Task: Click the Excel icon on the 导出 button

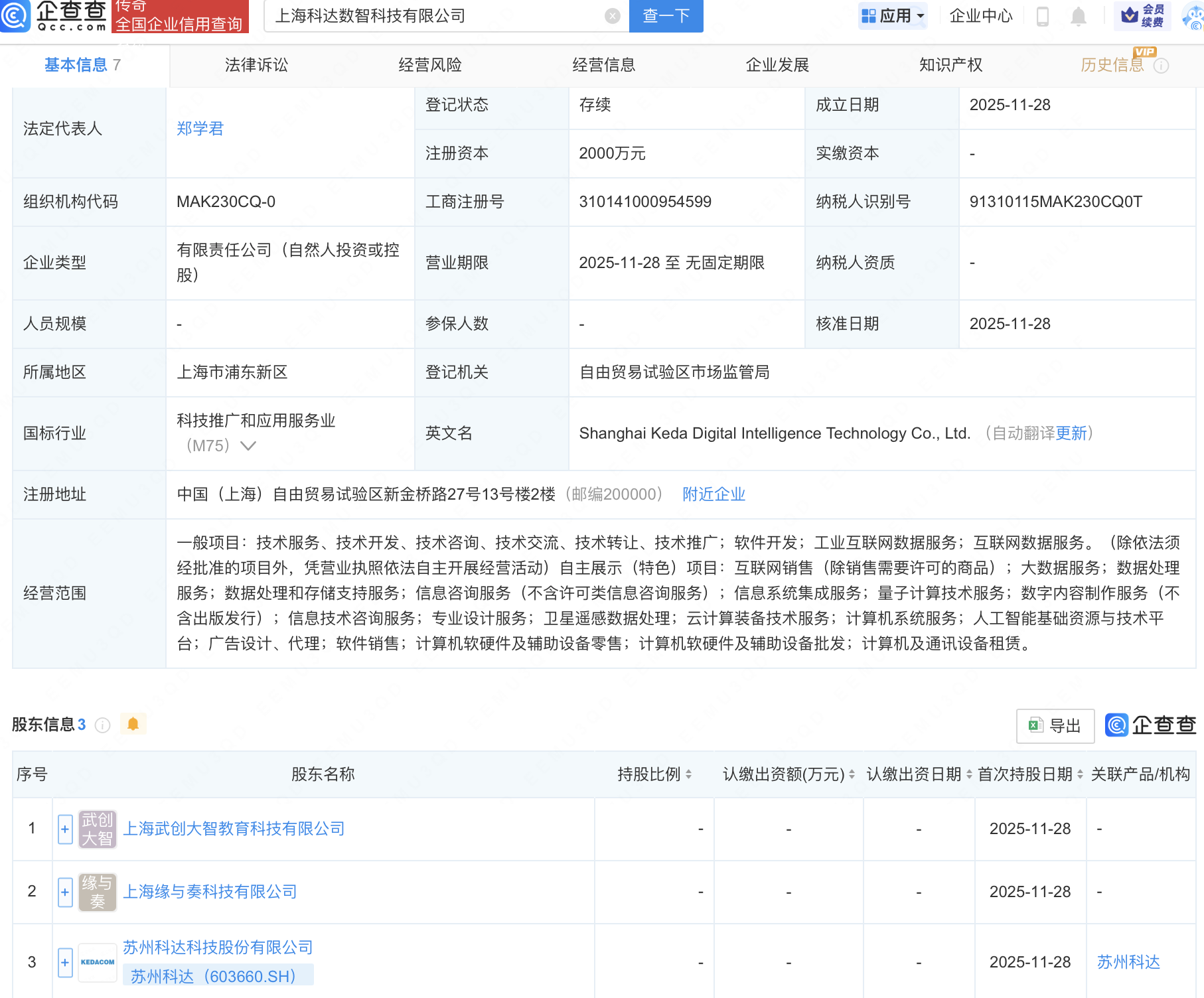Action: [x=1035, y=725]
